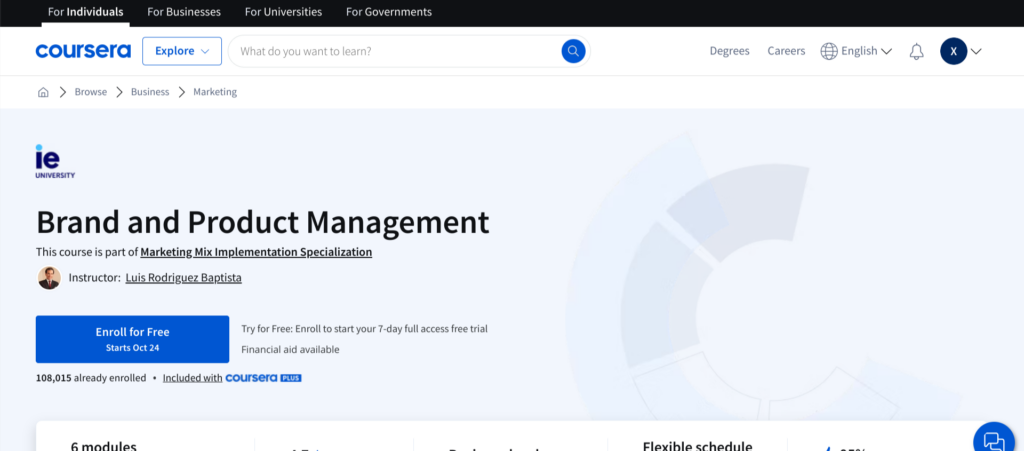Expand the Explore dropdown
This screenshot has height=451, width=1024.
pos(181,51)
